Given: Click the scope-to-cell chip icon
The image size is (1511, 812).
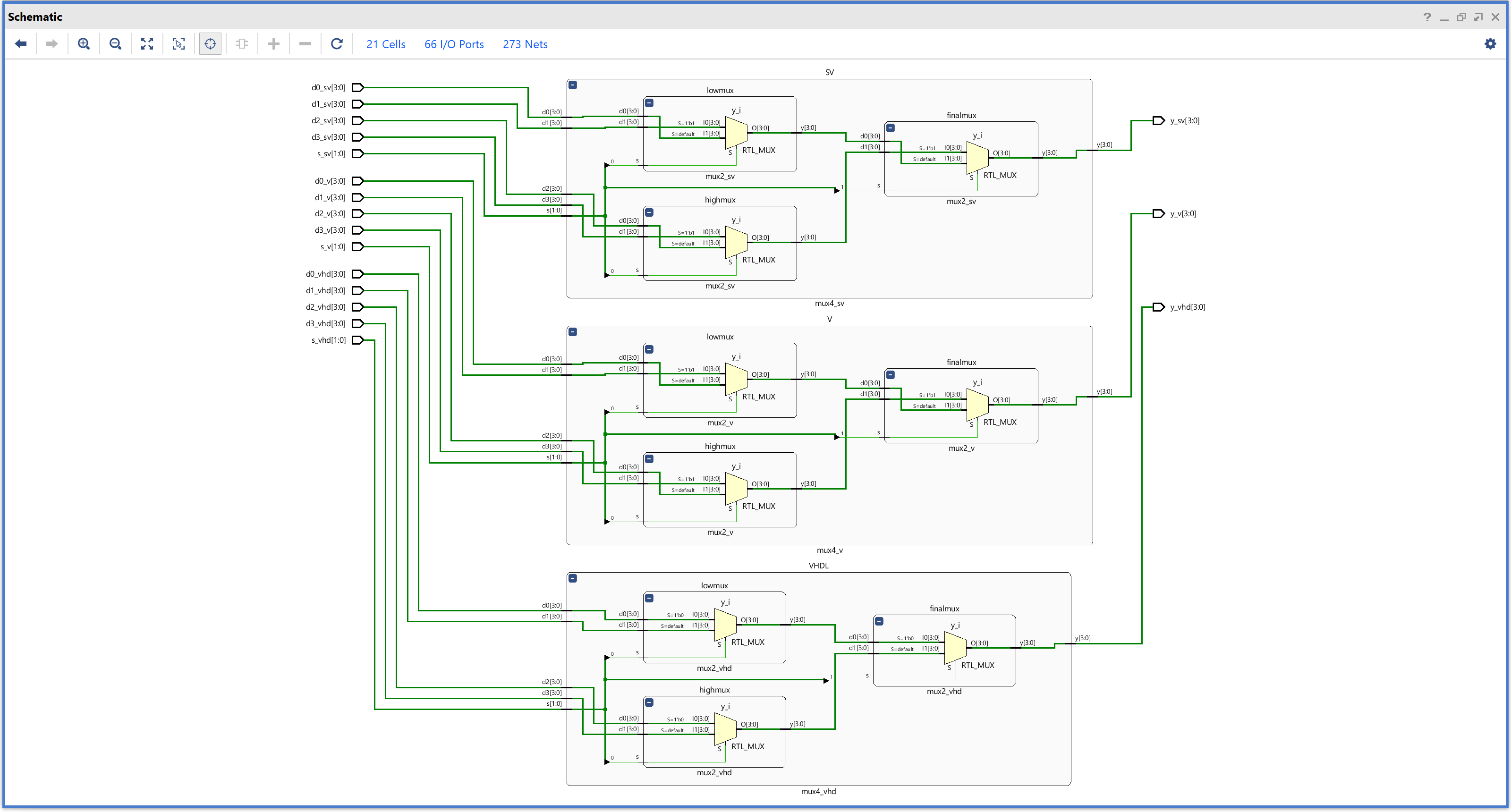Looking at the screenshot, I should click(242, 43).
